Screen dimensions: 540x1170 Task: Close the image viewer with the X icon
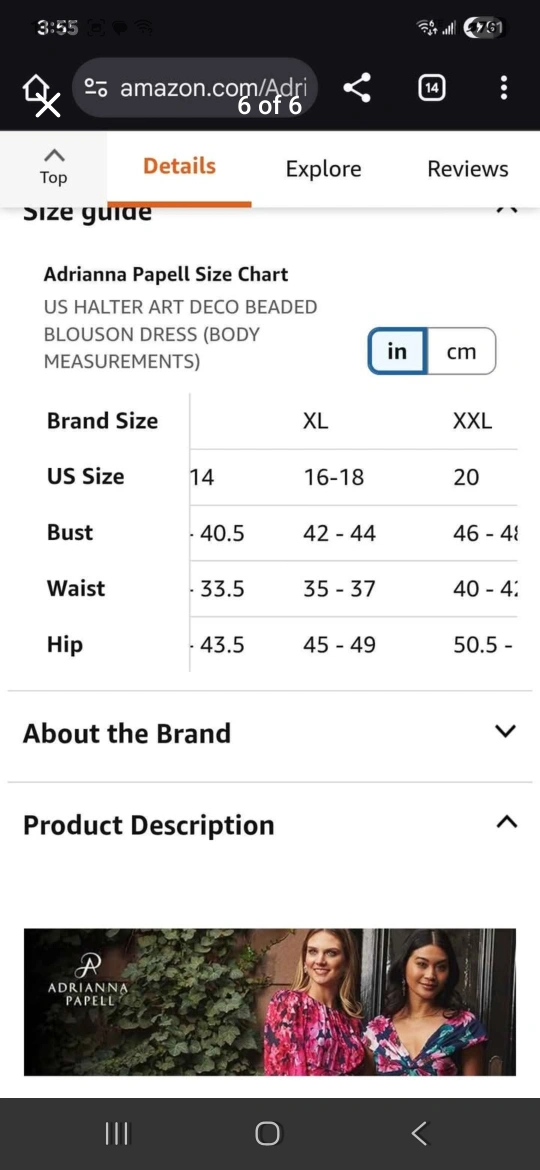(x=48, y=105)
